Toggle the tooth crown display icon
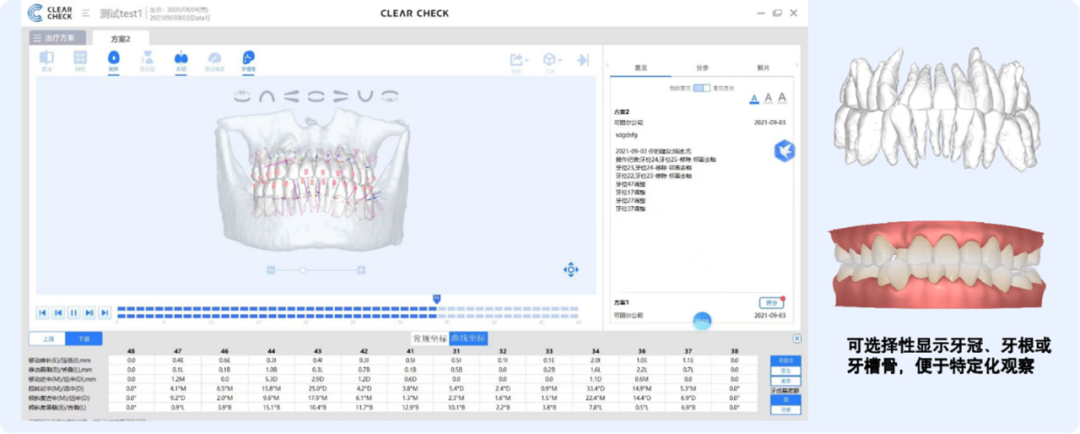Image resolution: width=1080 pixels, height=434 pixels. pos(113,60)
